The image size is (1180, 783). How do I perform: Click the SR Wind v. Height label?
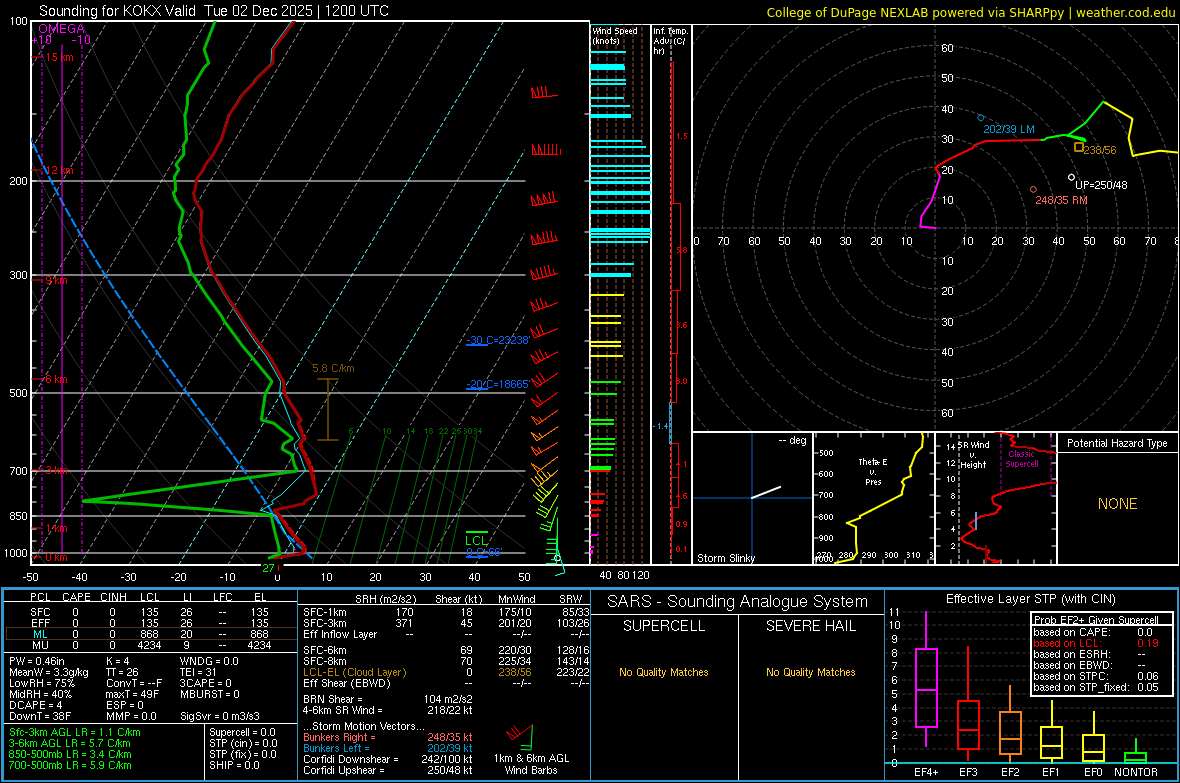click(x=974, y=455)
